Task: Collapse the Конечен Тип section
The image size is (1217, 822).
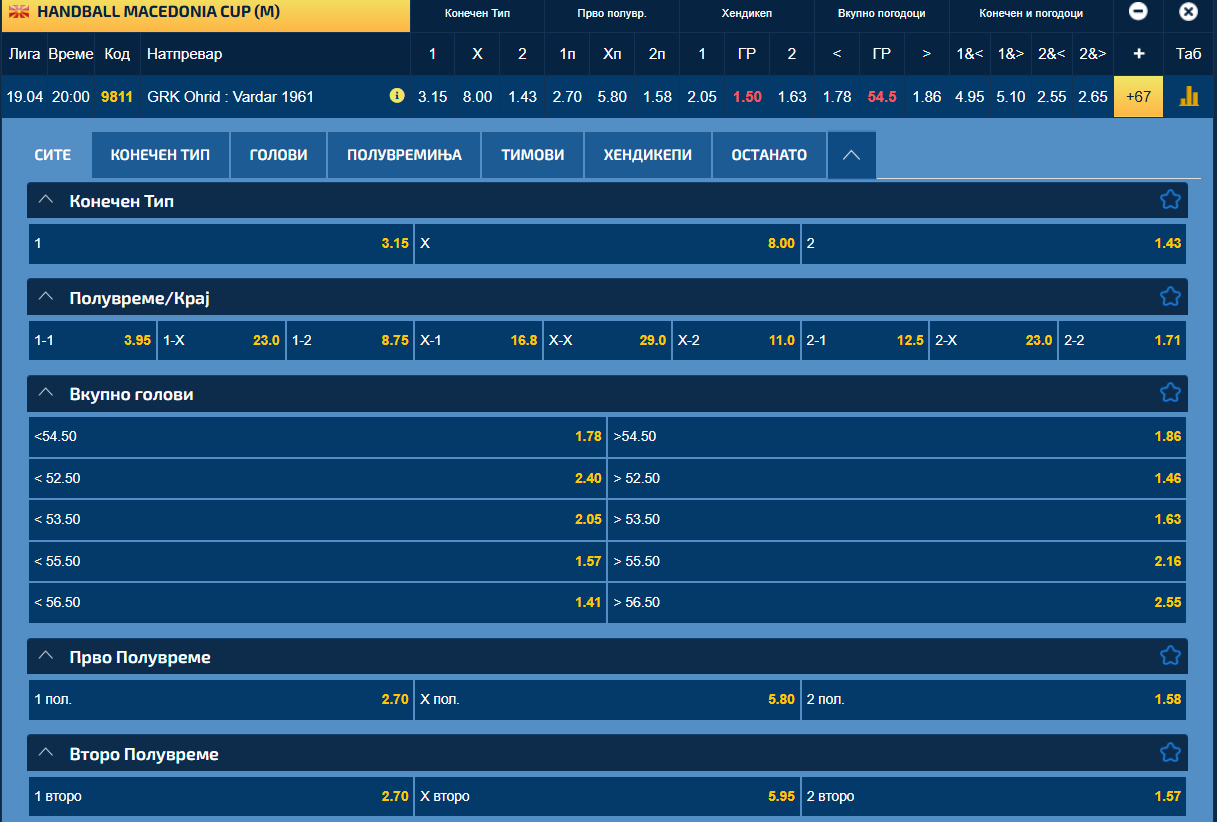Action: tap(45, 200)
